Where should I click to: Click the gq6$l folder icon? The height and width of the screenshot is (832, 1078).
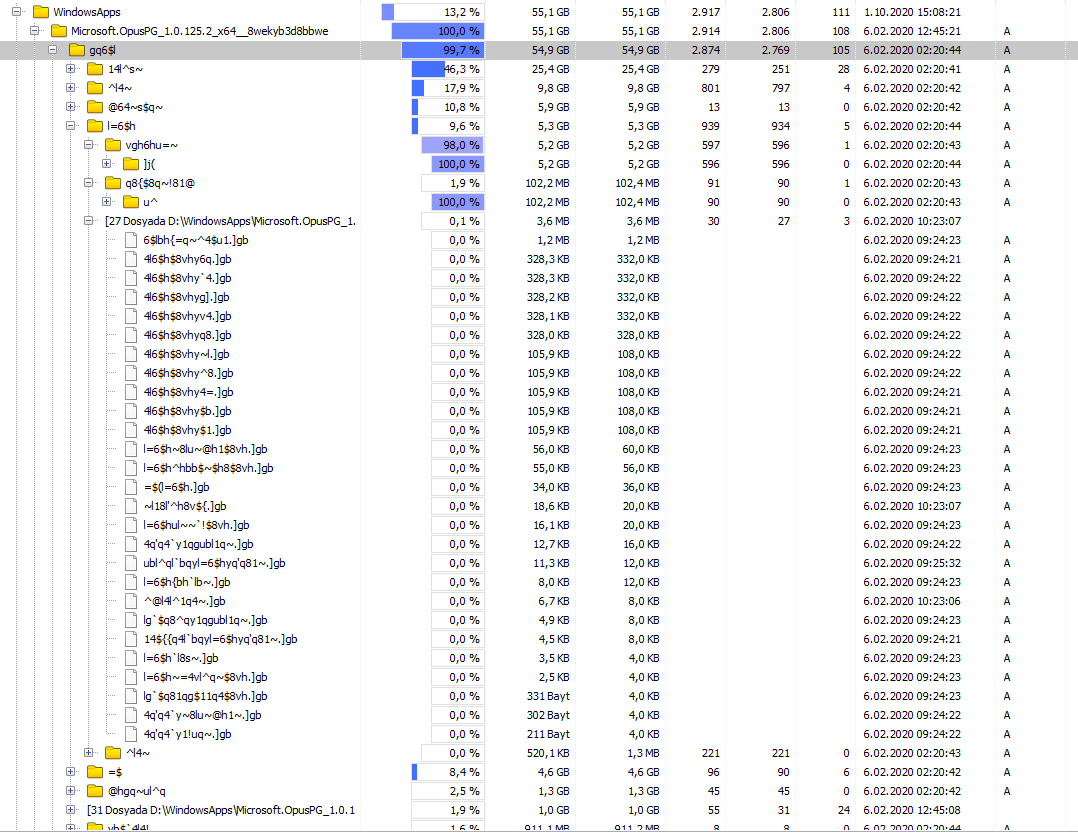[77, 50]
